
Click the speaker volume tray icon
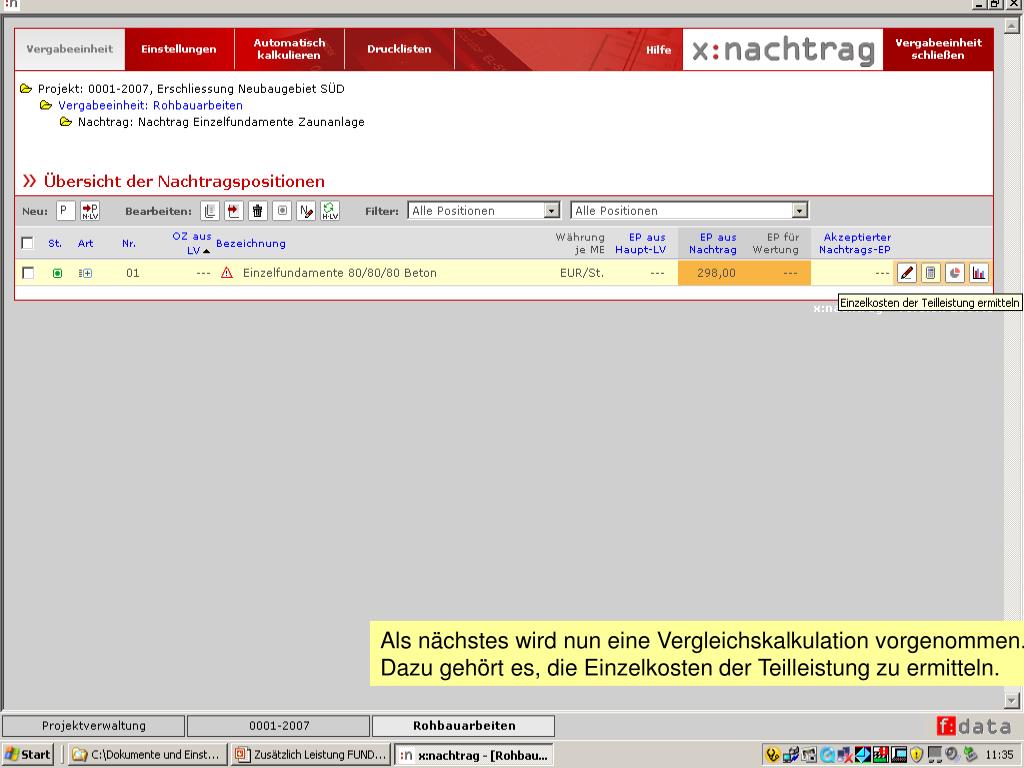pos(952,755)
